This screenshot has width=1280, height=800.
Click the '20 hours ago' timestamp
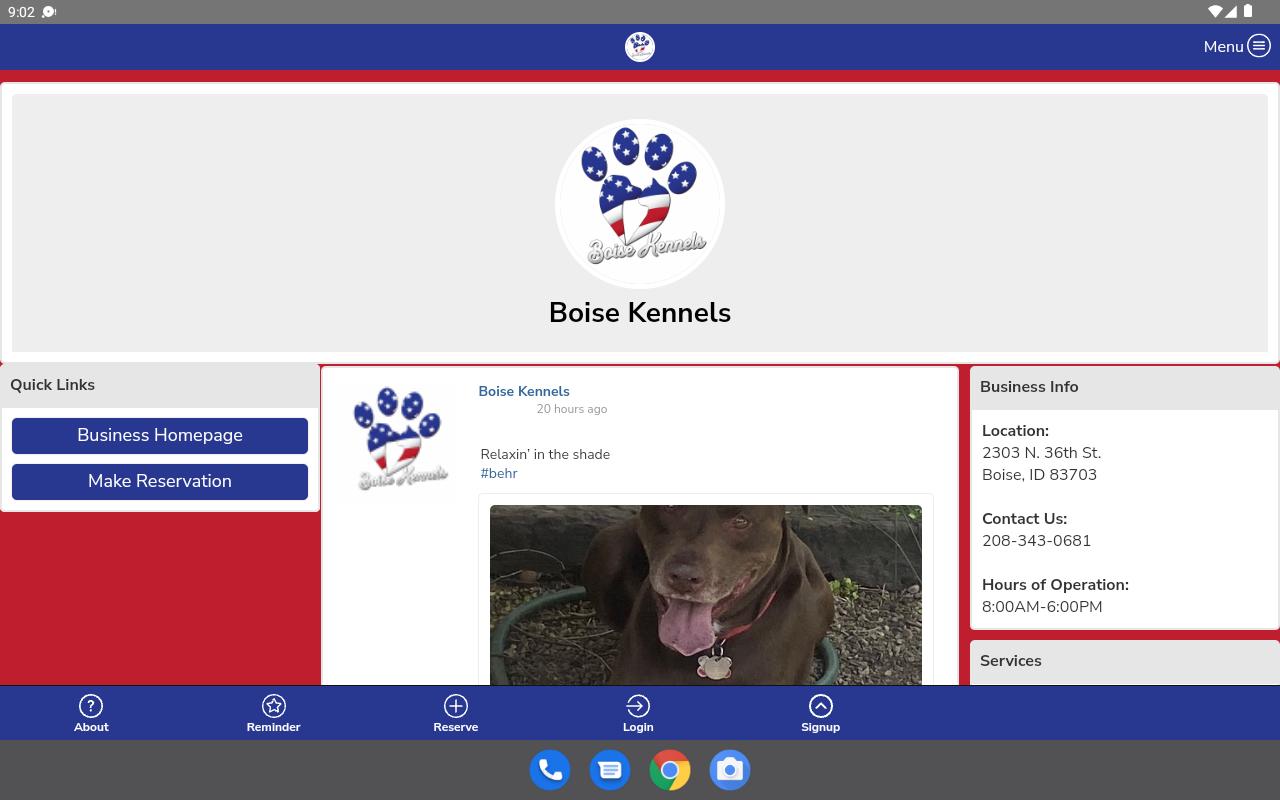572,409
